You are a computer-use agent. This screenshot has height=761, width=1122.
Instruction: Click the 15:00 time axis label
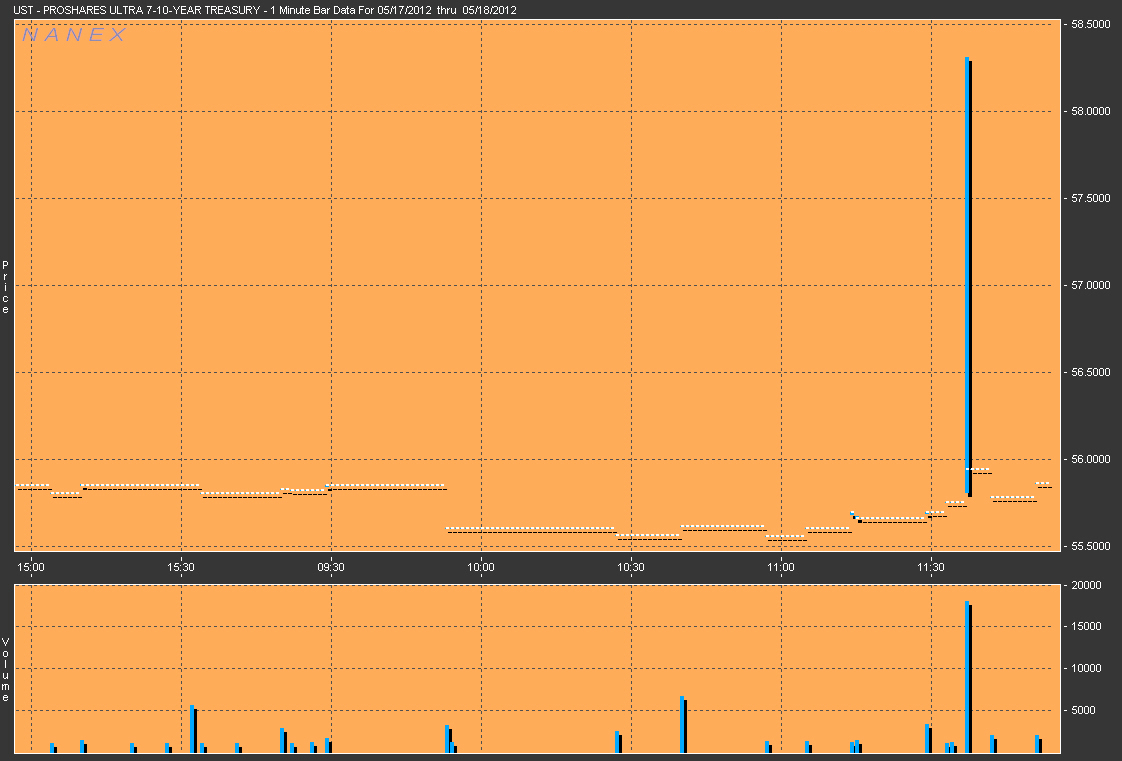coord(31,566)
